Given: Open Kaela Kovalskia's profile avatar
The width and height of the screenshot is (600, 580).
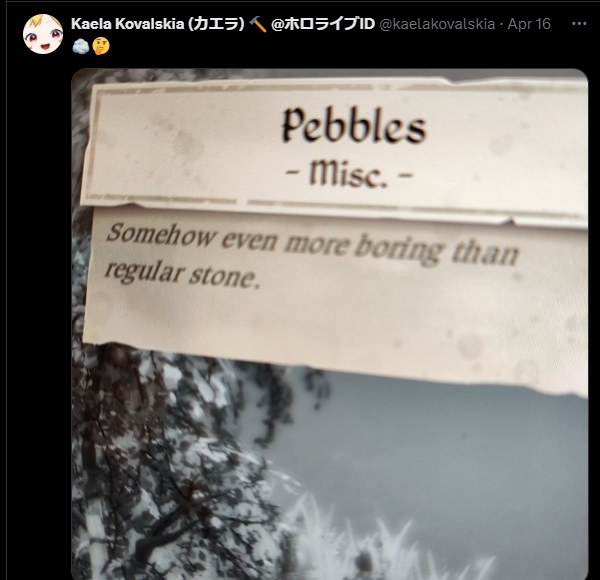Looking at the screenshot, I should tap(43, 34).
